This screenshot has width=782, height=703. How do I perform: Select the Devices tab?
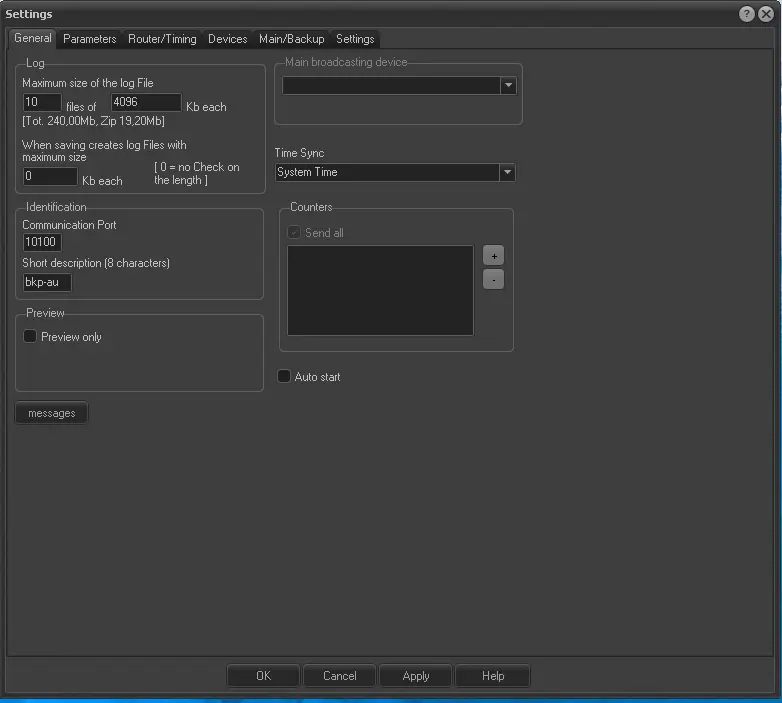[227, 39]
